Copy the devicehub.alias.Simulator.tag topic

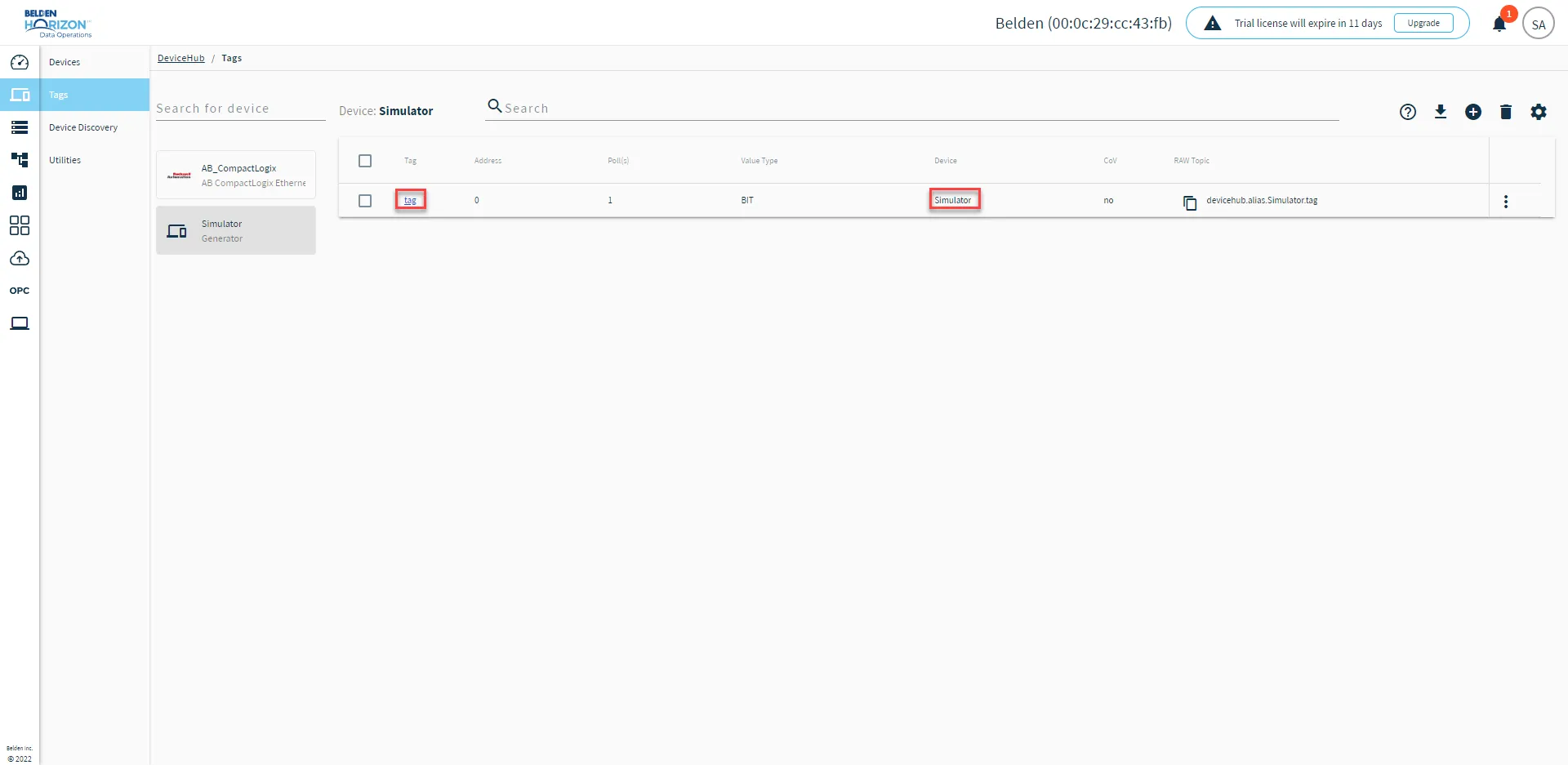[x=1190, y=202]
